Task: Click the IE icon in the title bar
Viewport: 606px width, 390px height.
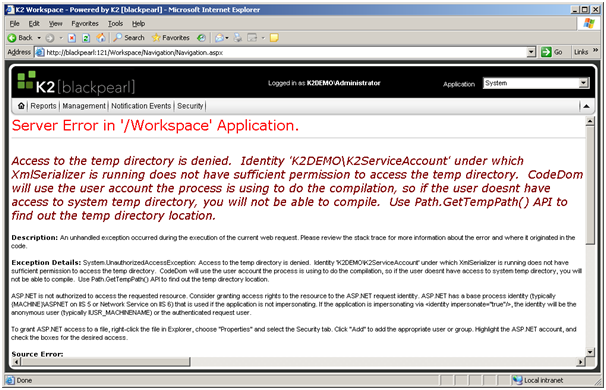Action: tap(10, 10)
